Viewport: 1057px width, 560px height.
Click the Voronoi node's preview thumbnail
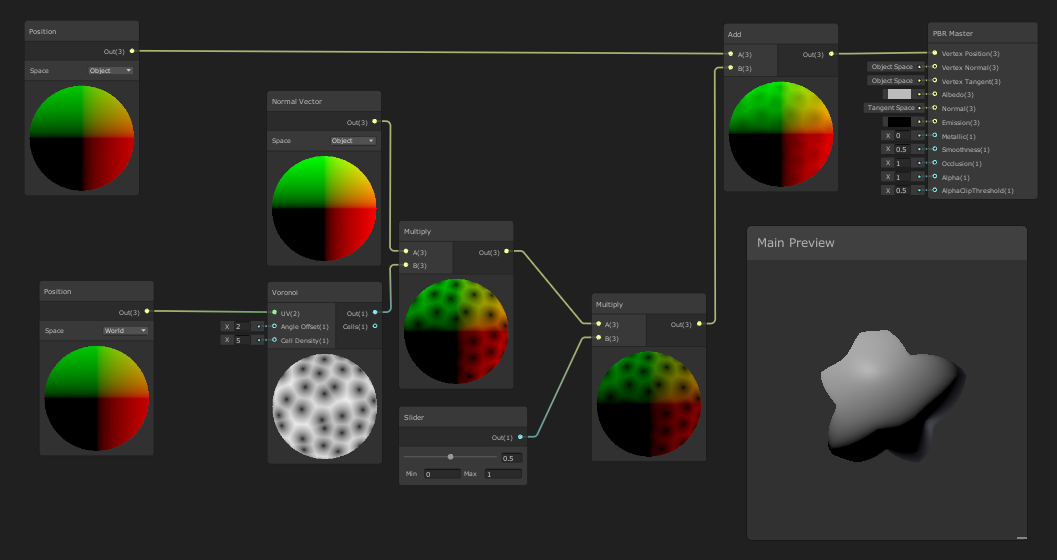tap(325, 405)
